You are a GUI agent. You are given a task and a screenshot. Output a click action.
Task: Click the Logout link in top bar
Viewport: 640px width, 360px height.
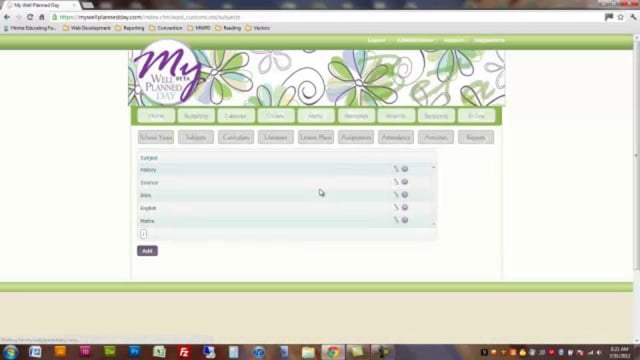click(376, 40)
